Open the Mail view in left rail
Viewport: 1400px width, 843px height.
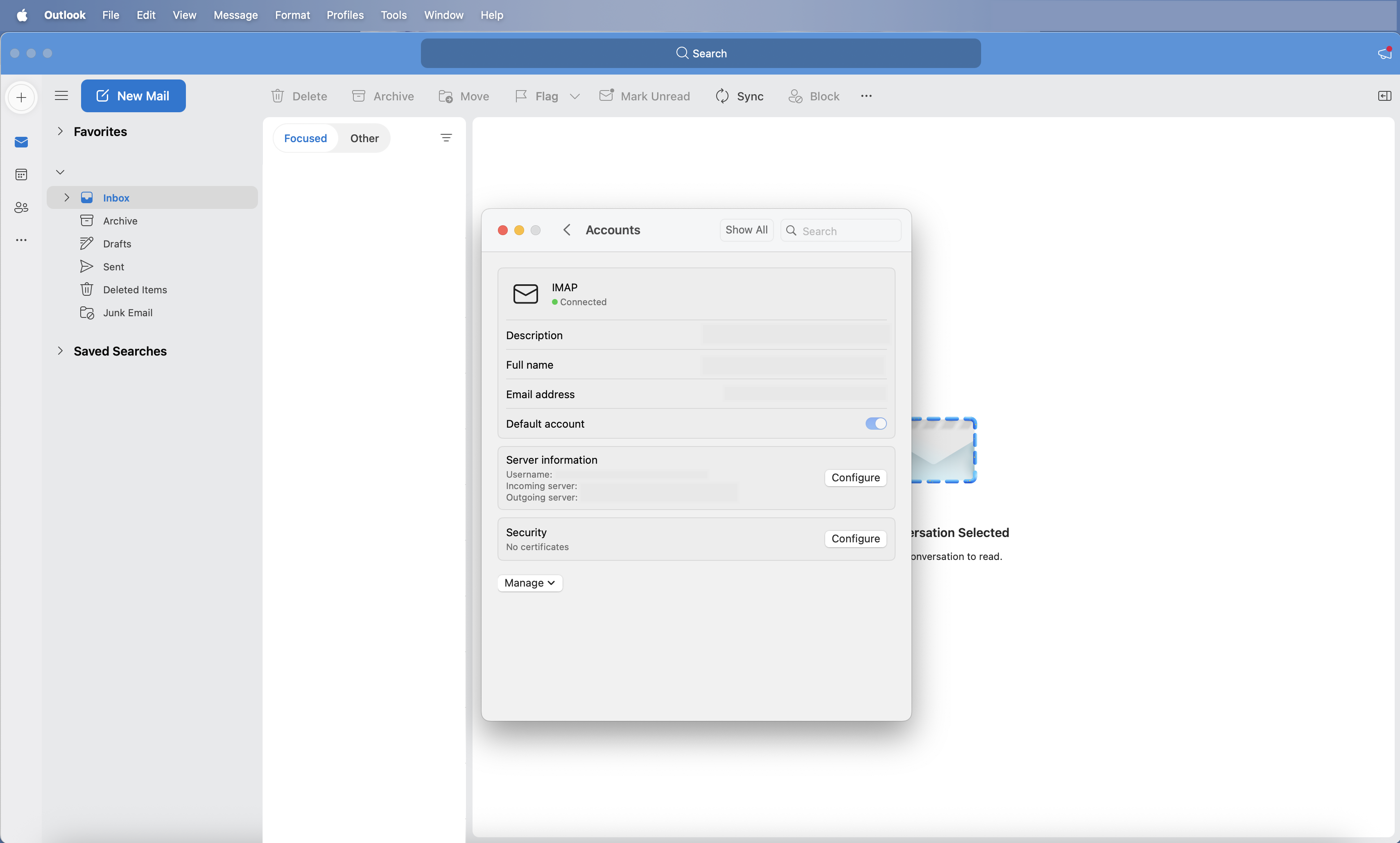pos(22,142)
